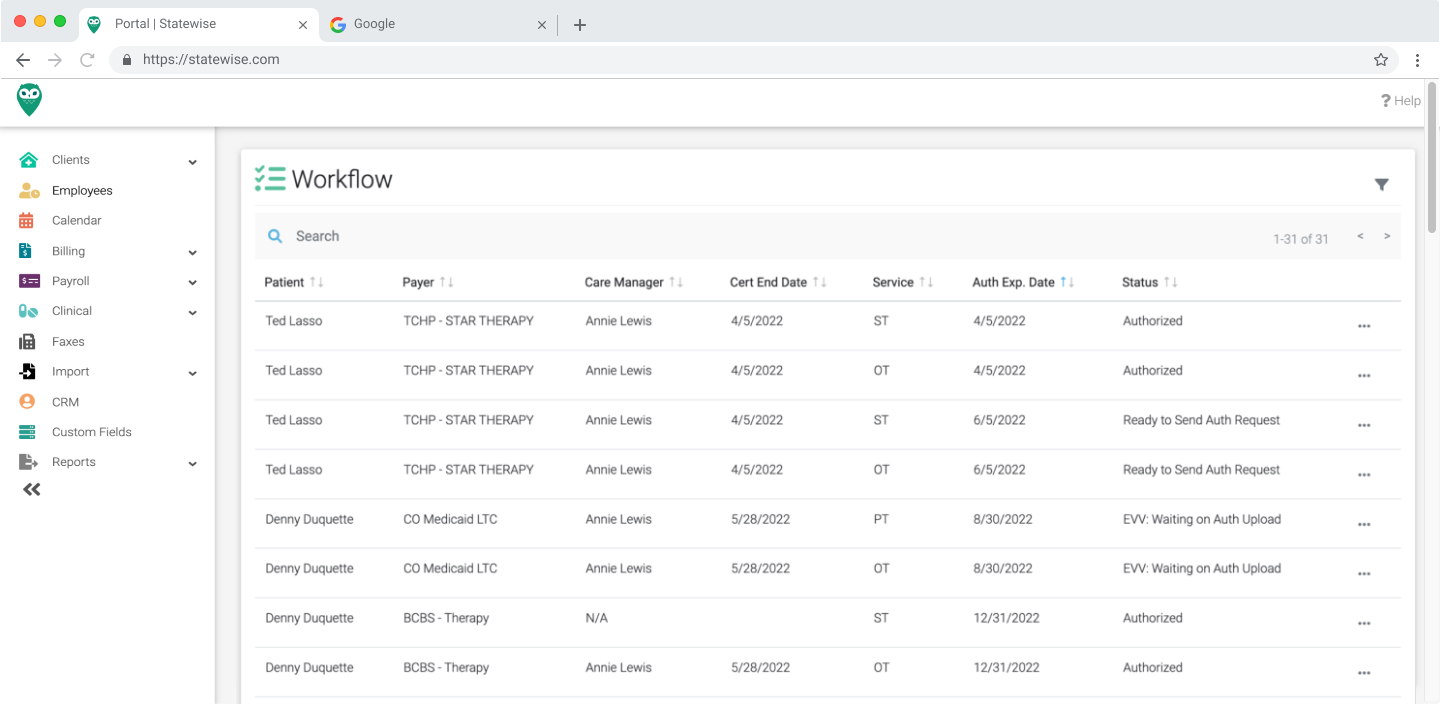Open CRM in the sidebar
Viewport: 1440px width, 704px height.
(65, 402)
